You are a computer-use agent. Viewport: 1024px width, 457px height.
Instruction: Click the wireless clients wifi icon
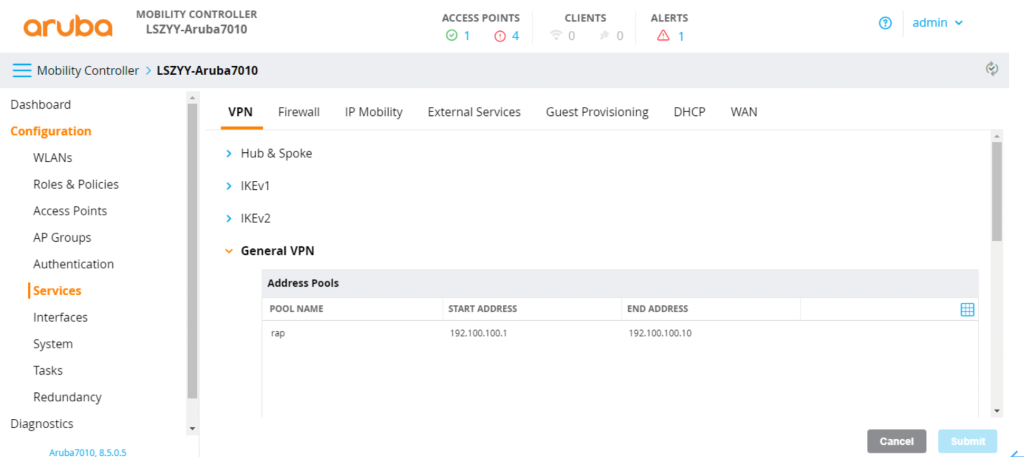click(556, 36)
